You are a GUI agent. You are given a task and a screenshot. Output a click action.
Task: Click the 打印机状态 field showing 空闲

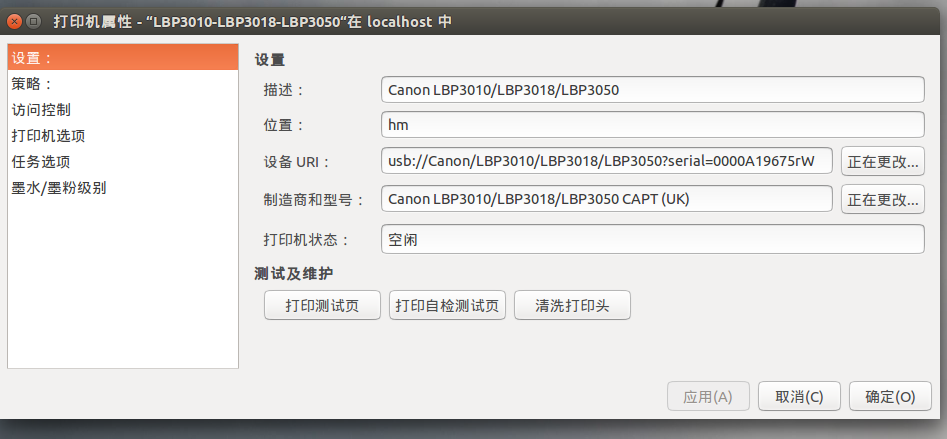[653, 240]
